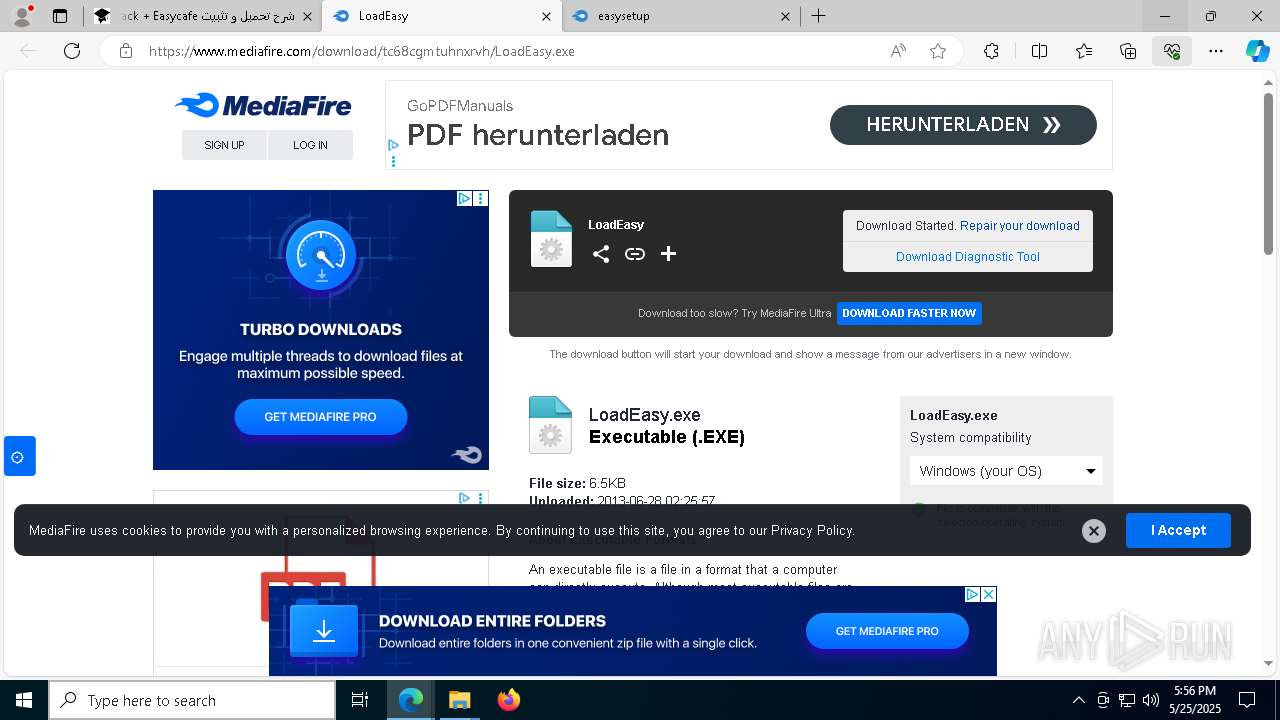
Task: Click the taskbar clock showing 5:56 PM
Action: 1195,700
